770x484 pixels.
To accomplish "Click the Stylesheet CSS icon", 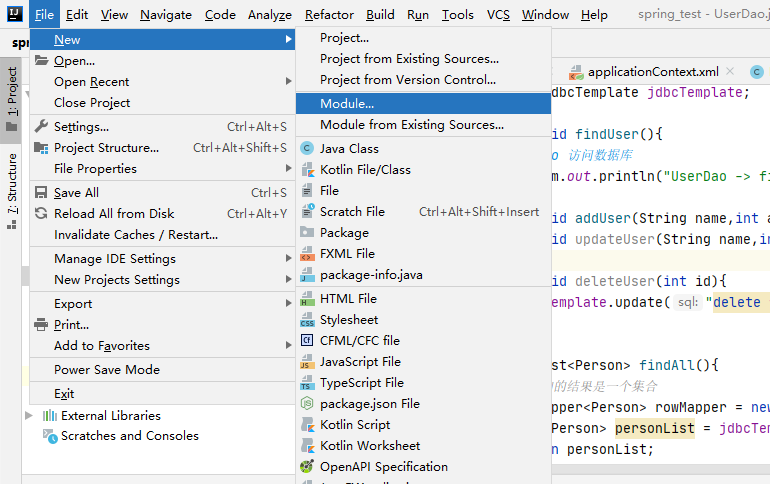I will (307, 320).
